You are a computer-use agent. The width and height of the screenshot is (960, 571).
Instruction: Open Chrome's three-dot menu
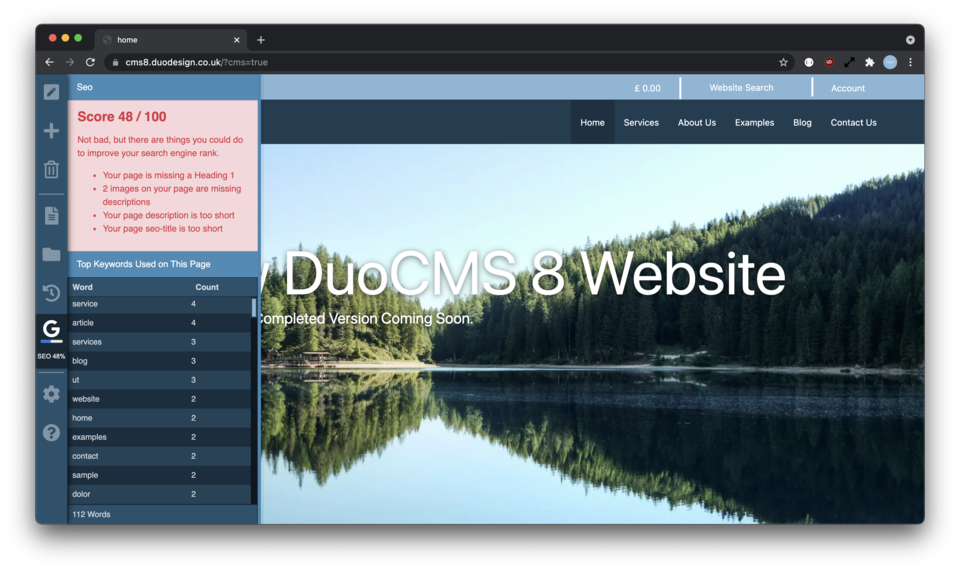910,62
